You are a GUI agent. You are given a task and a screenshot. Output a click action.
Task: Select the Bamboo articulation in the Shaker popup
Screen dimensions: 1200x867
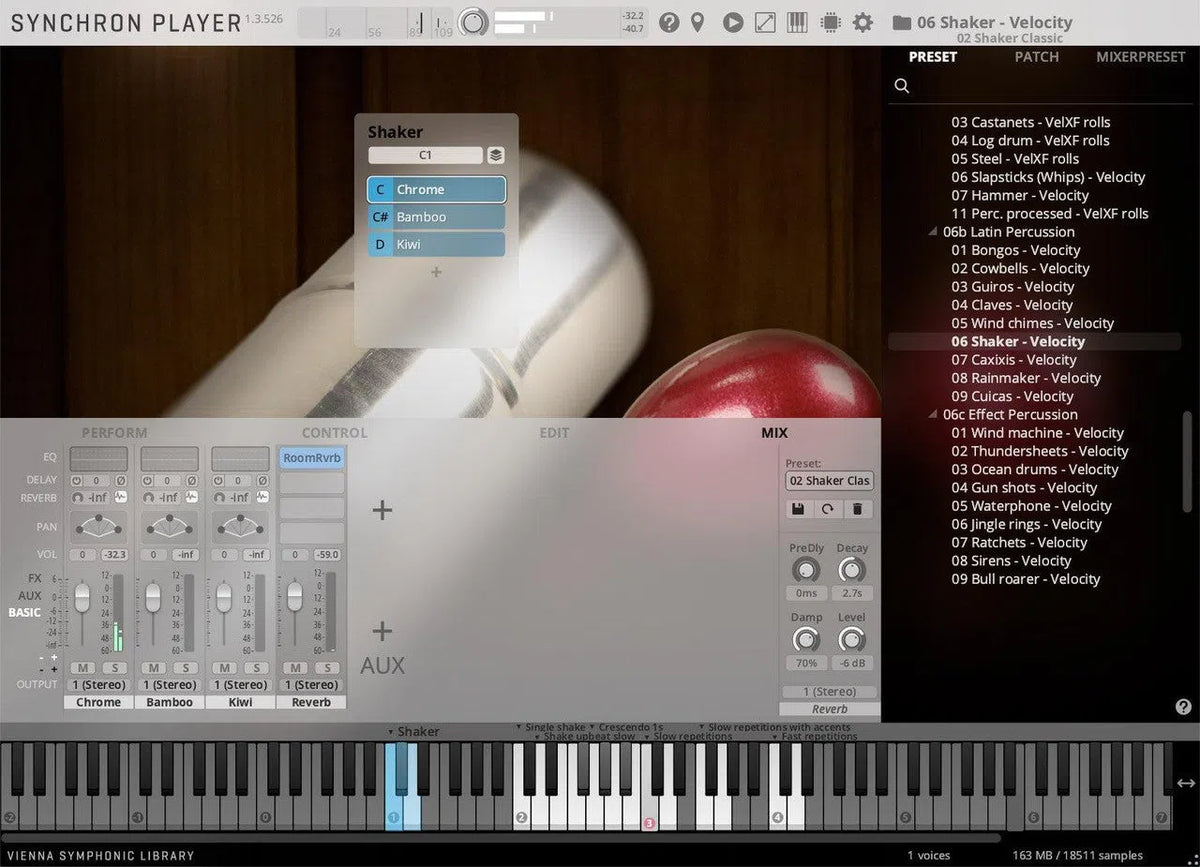[x=436, y=217]
